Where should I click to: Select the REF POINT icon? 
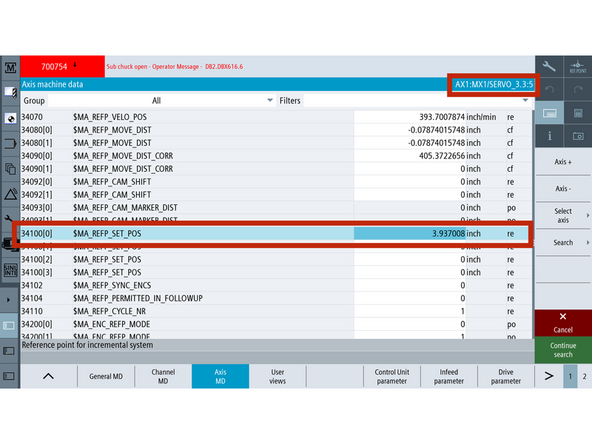click(578, 66)
